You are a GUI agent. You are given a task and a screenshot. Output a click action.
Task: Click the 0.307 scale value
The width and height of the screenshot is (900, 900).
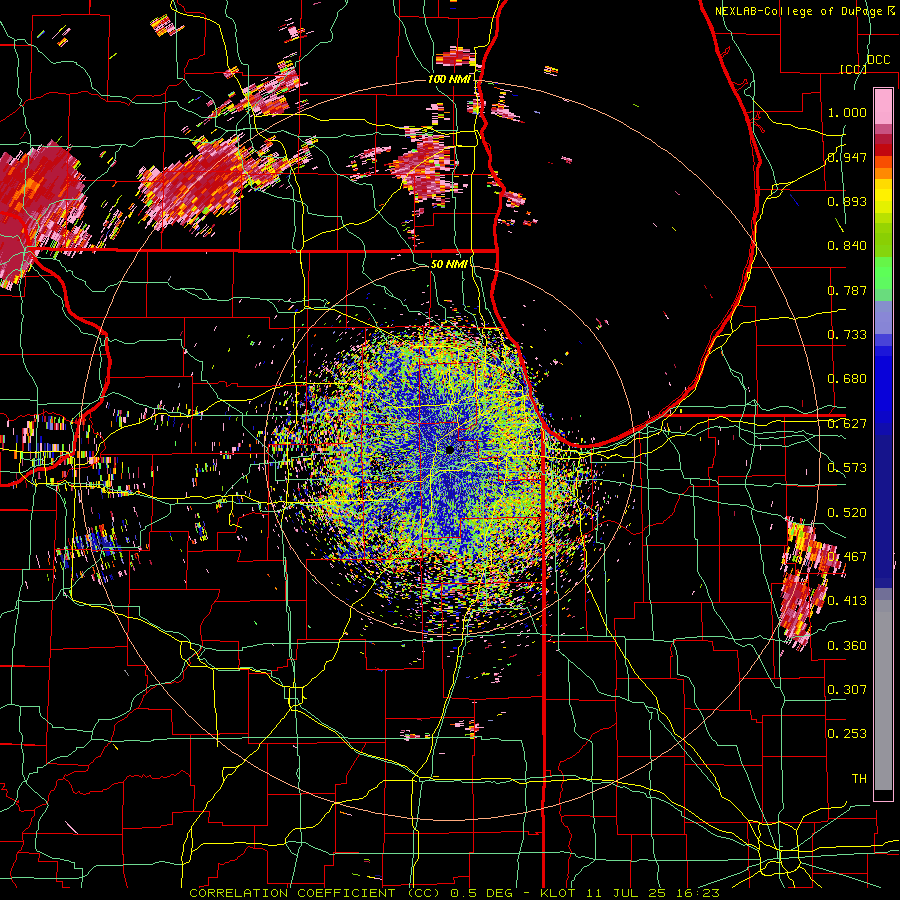tap(847, 690)
